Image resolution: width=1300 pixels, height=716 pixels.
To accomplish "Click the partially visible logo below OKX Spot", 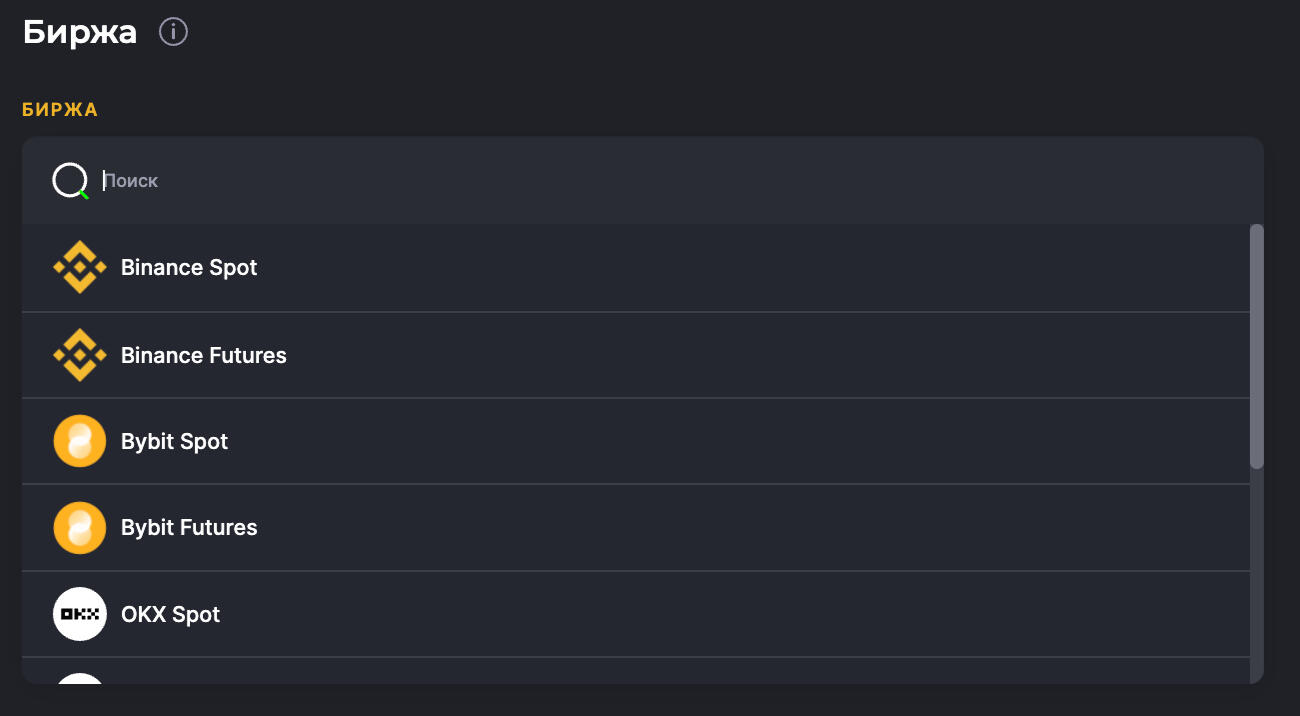I will [79, 679].
